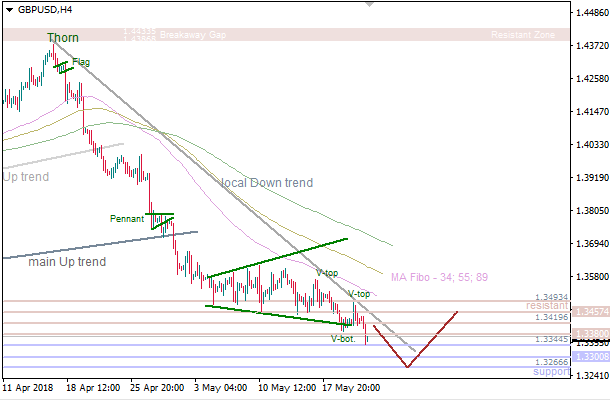Click the V-bot. label

343,339
